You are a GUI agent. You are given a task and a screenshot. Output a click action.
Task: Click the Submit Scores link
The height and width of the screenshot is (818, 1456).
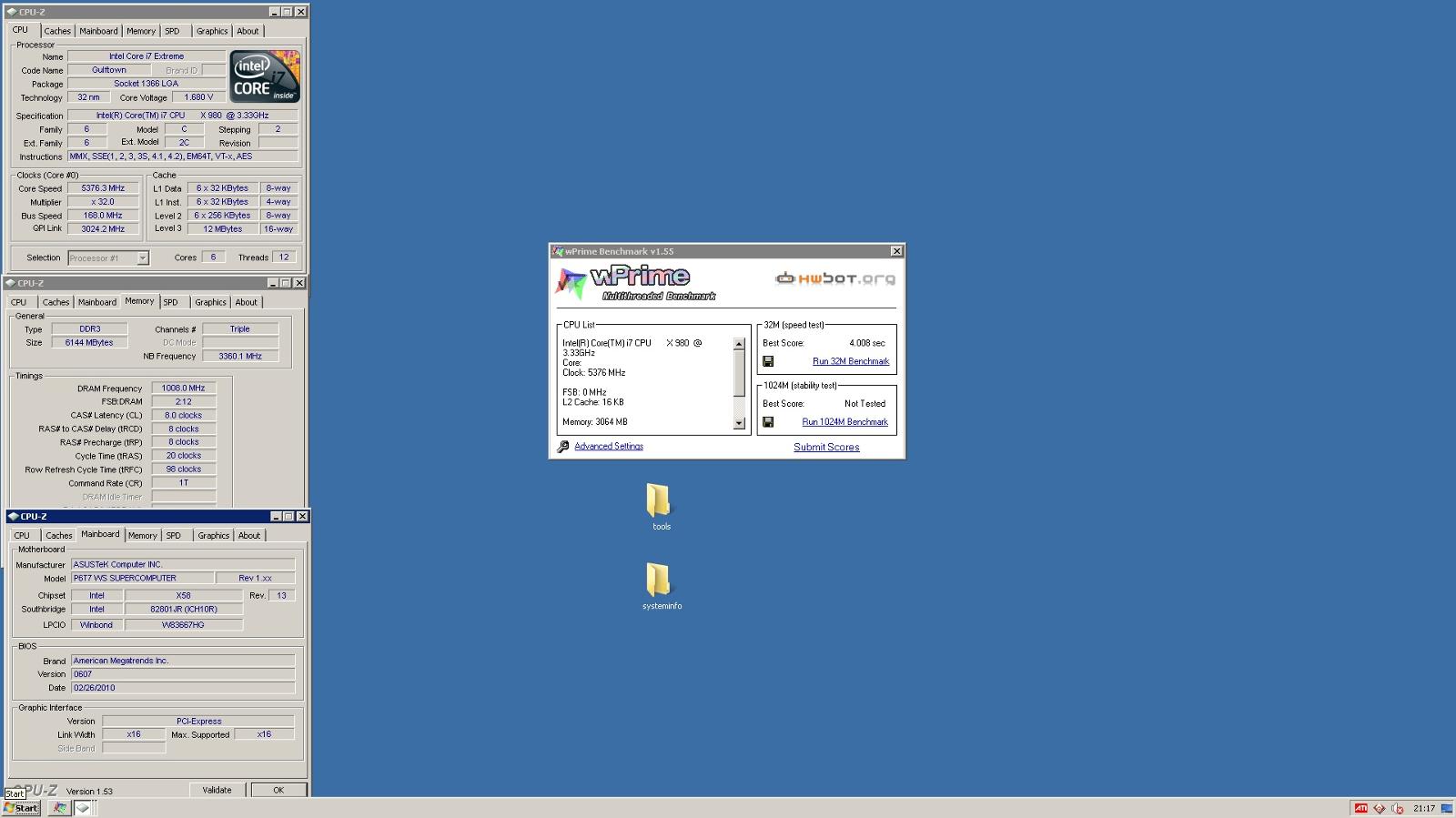pyautogui.click(x=826, y=447)
